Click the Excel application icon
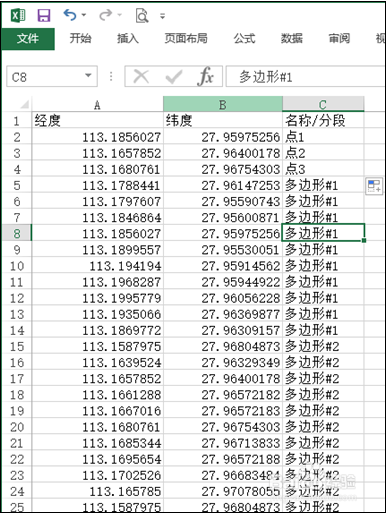This screenshot has height=515, width=386. [x=18, y=15]
